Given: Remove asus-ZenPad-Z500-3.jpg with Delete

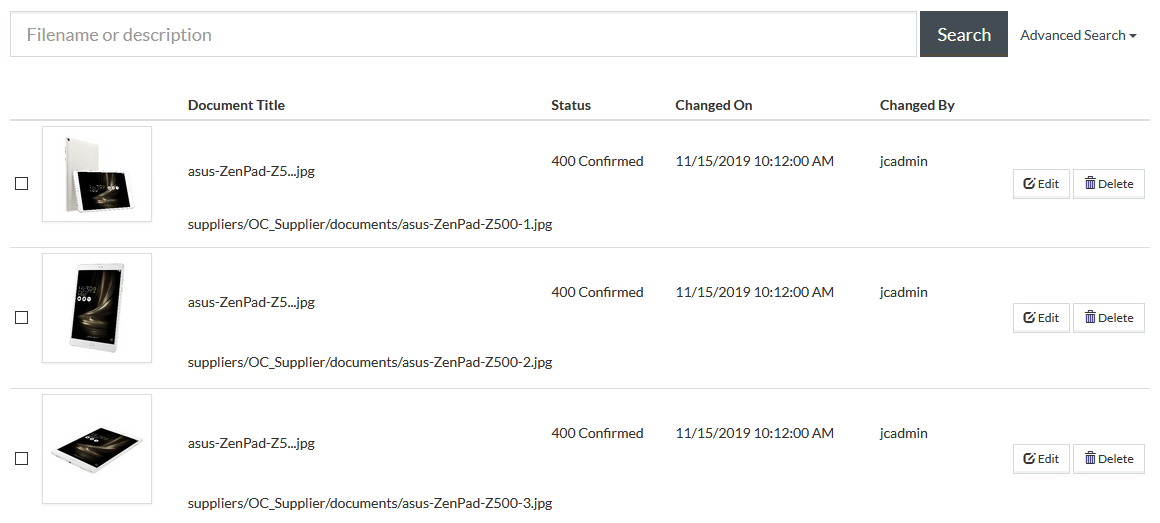Looking at the screenshot, I should (x=1108, y=459).
